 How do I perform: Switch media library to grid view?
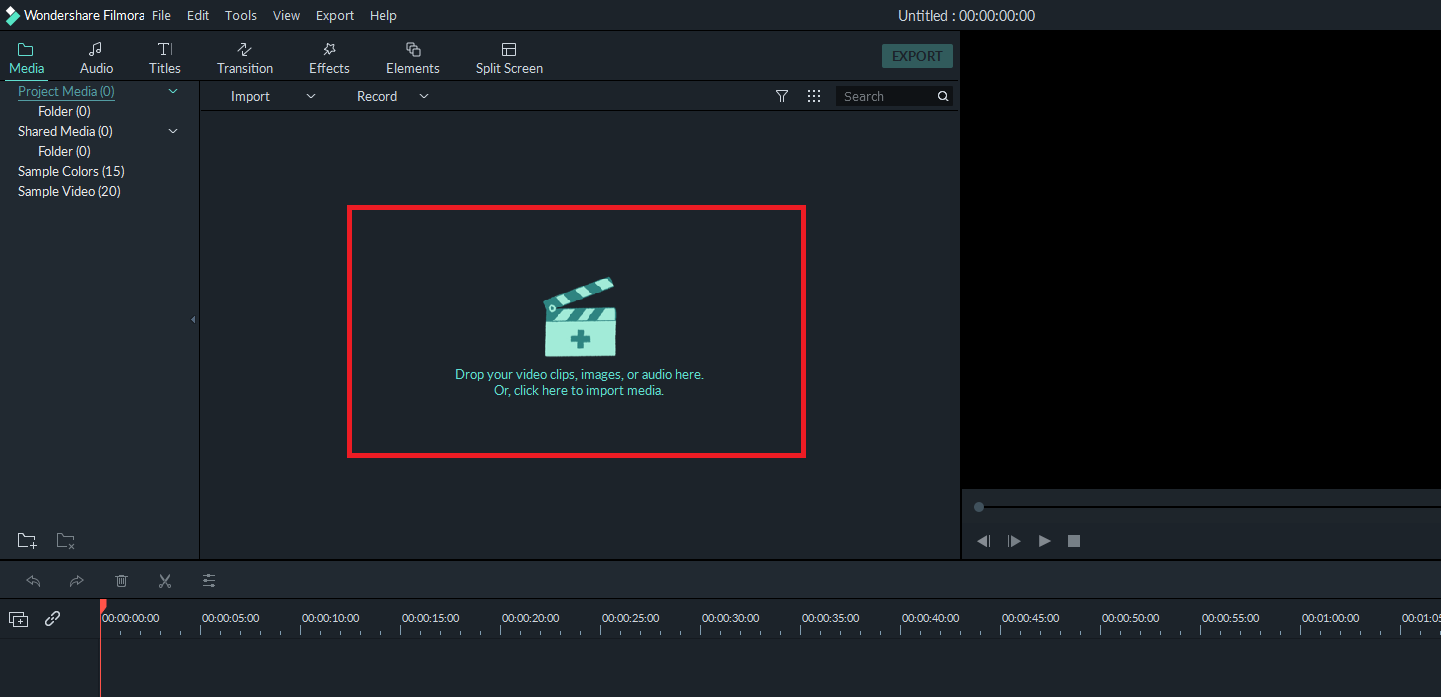point(814,95)
